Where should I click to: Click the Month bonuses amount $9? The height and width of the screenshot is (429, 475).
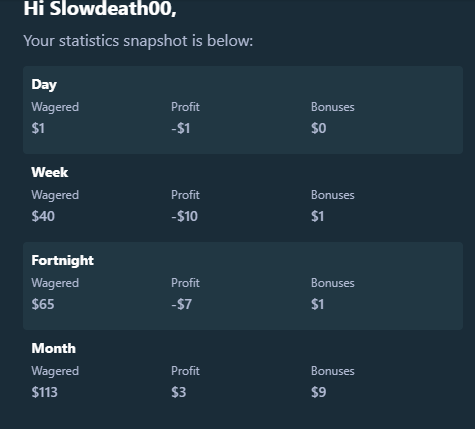[319, 392]
